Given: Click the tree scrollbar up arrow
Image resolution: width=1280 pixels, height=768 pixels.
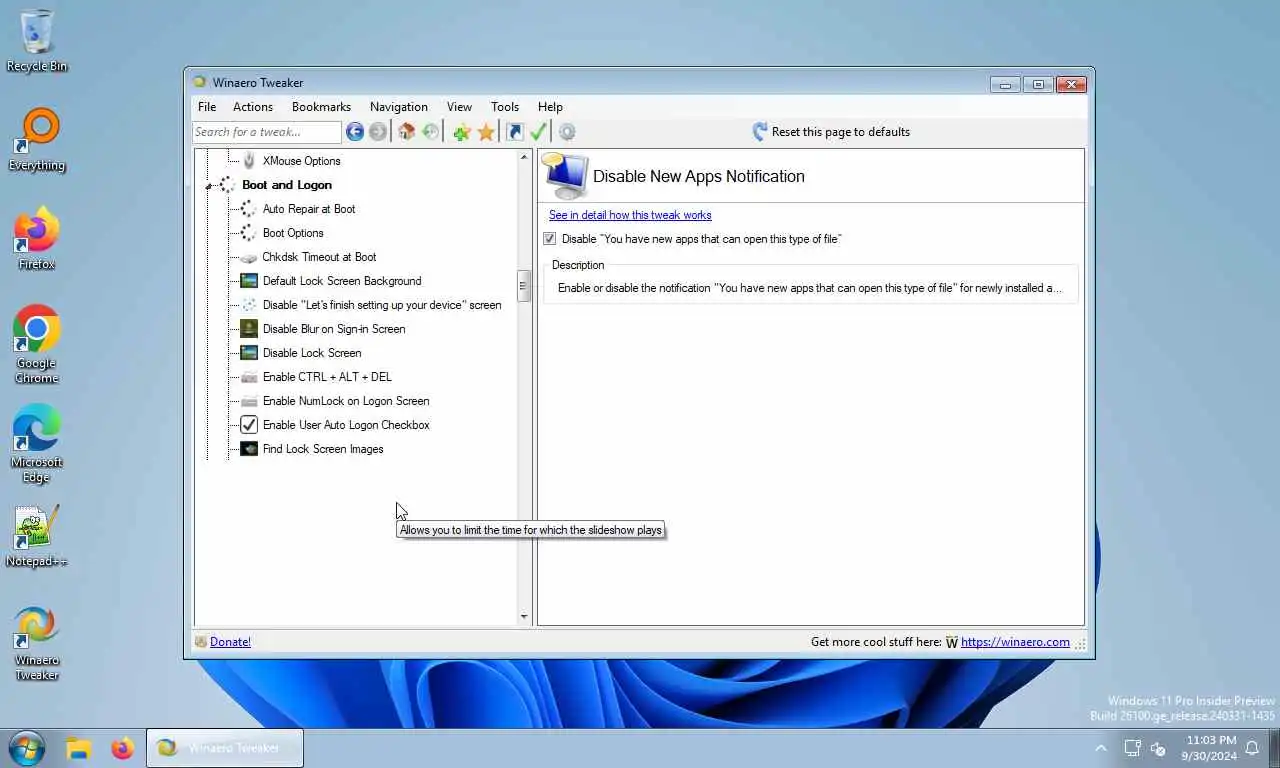Looking at the screenshot, I should (524, 157).
